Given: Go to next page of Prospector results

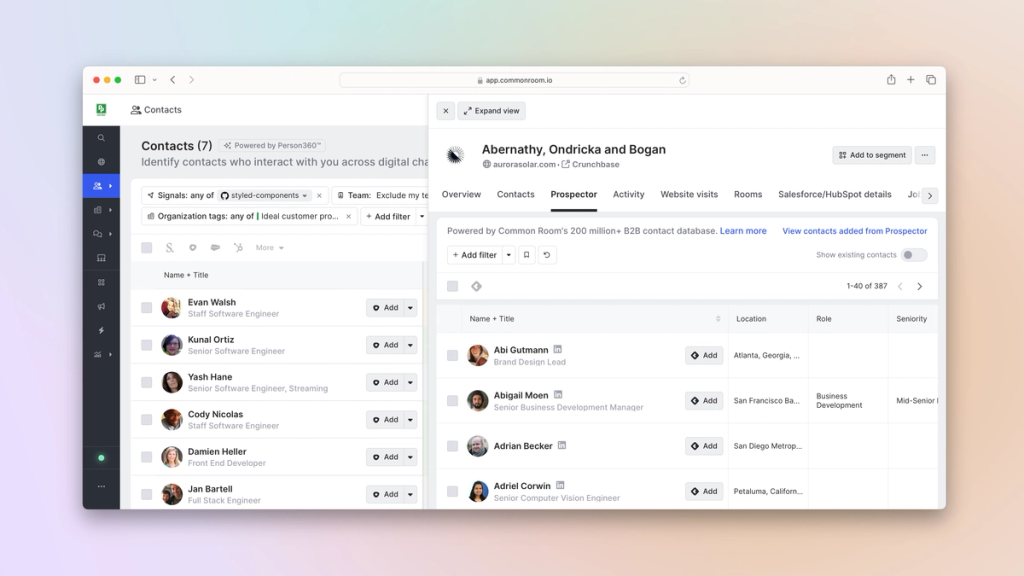Looking at the screenshot, I should point(920,286).
